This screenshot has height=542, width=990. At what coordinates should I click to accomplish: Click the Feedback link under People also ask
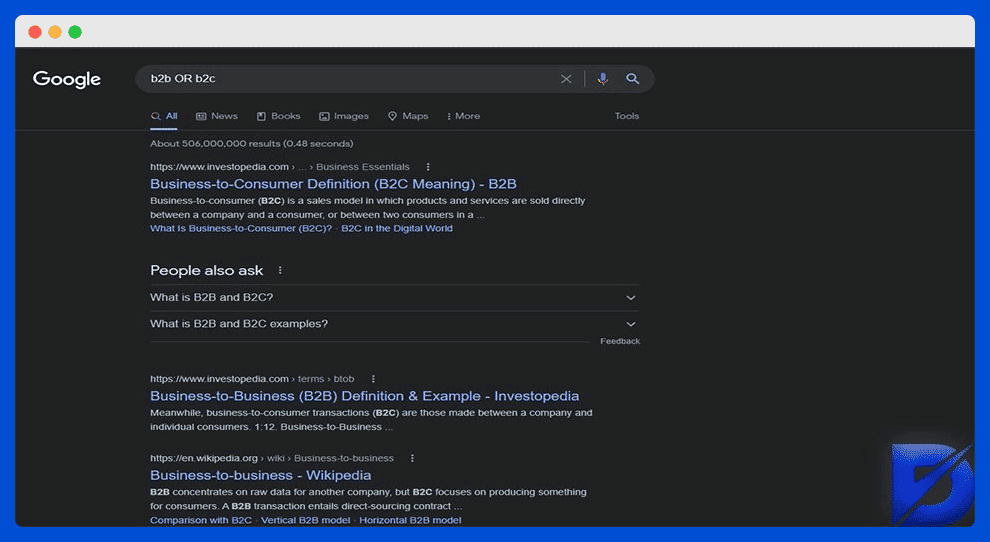[x=620, y=341]
